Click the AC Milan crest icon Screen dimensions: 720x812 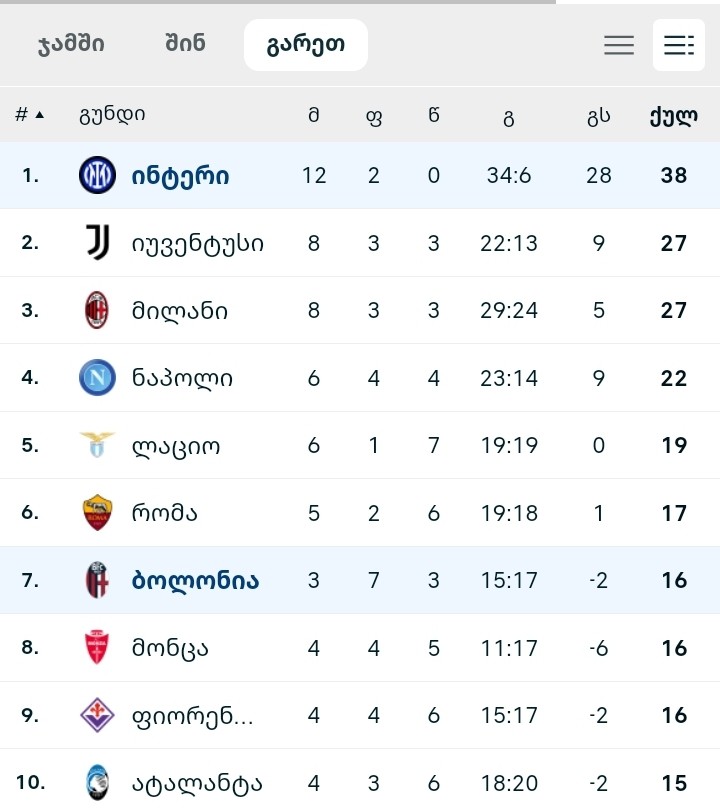point(97,311)
